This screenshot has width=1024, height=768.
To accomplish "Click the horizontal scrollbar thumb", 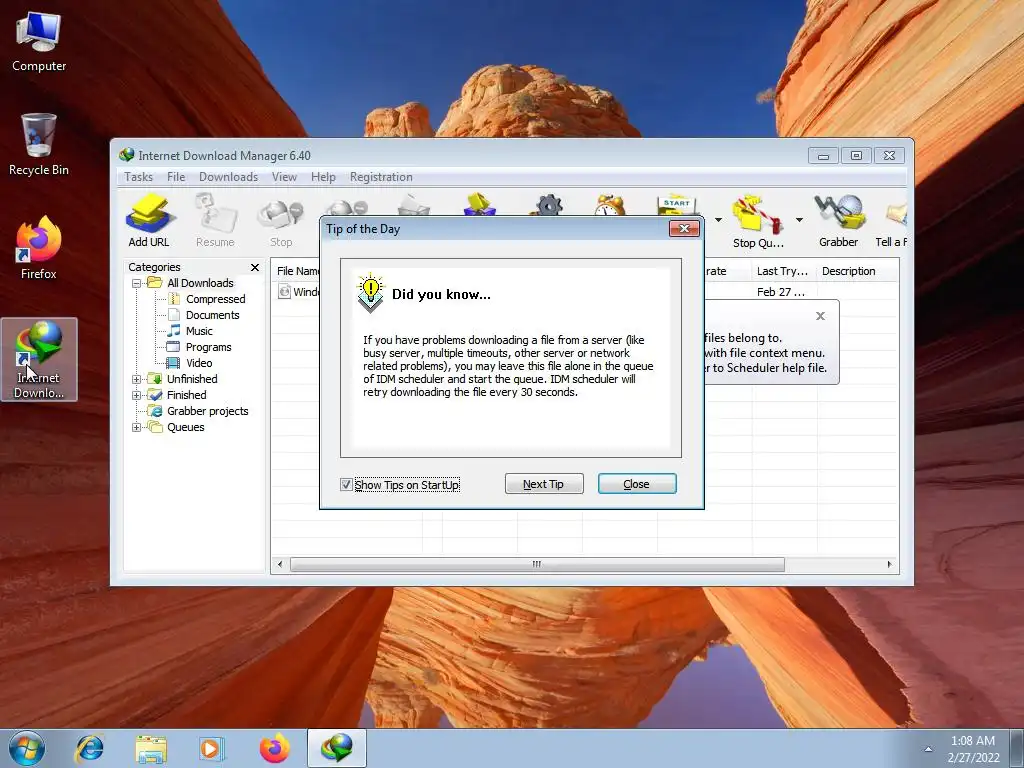I will (x=537, y=564).
